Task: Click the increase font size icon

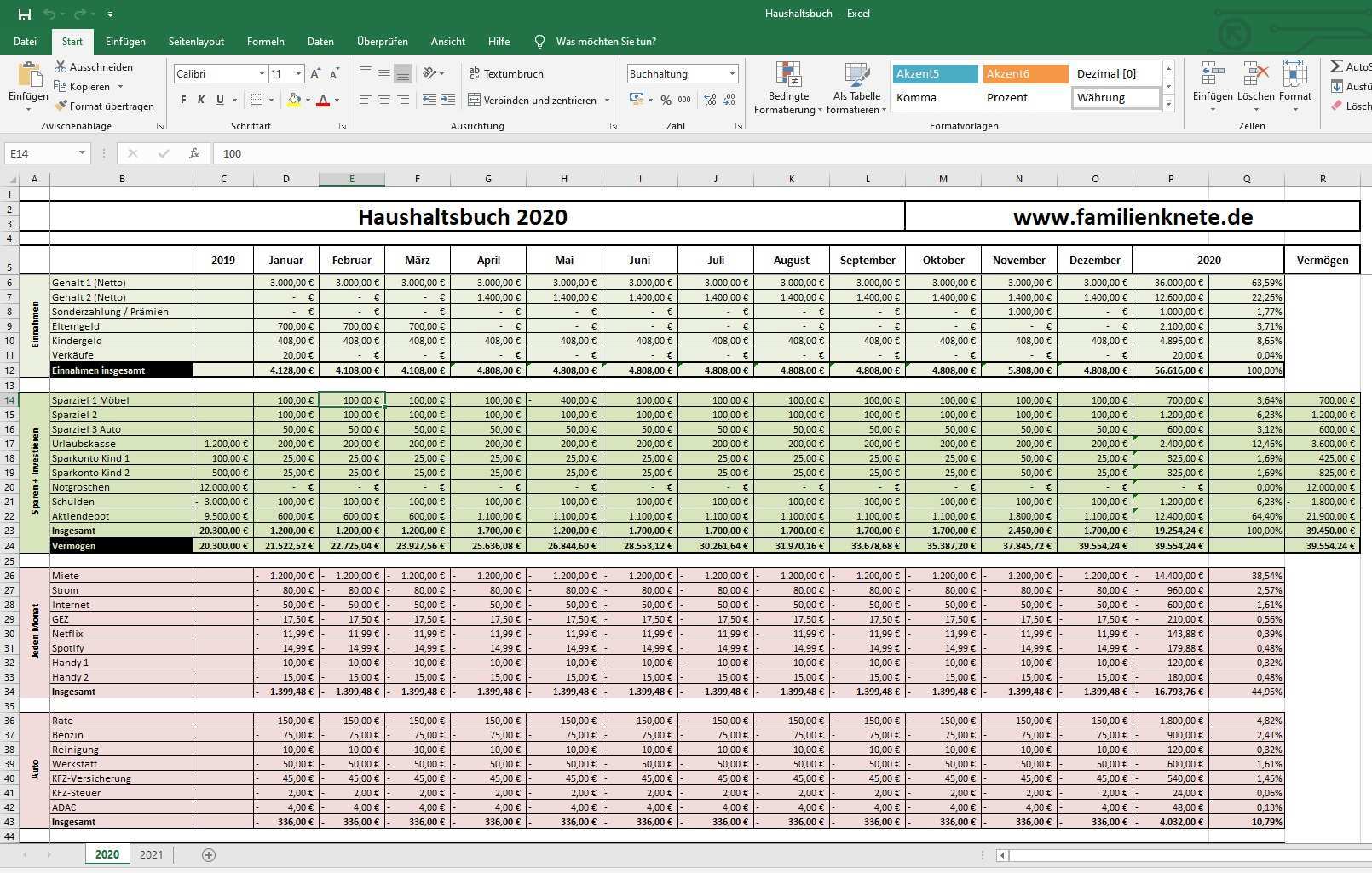Action: point(315,74)
